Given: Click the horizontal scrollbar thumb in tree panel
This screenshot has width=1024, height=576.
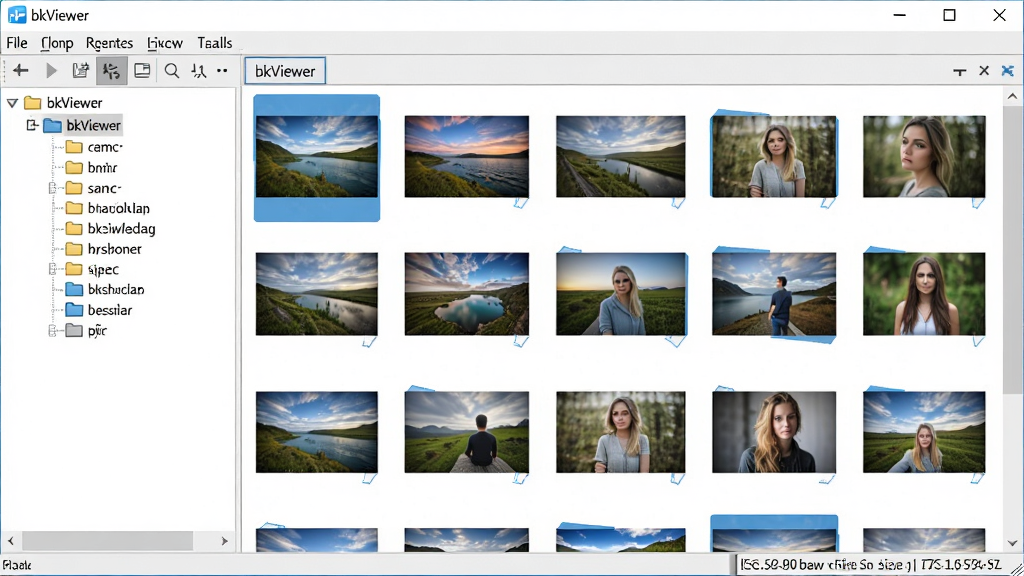Looking at the screenshot, I should click(x=107, y=541).
